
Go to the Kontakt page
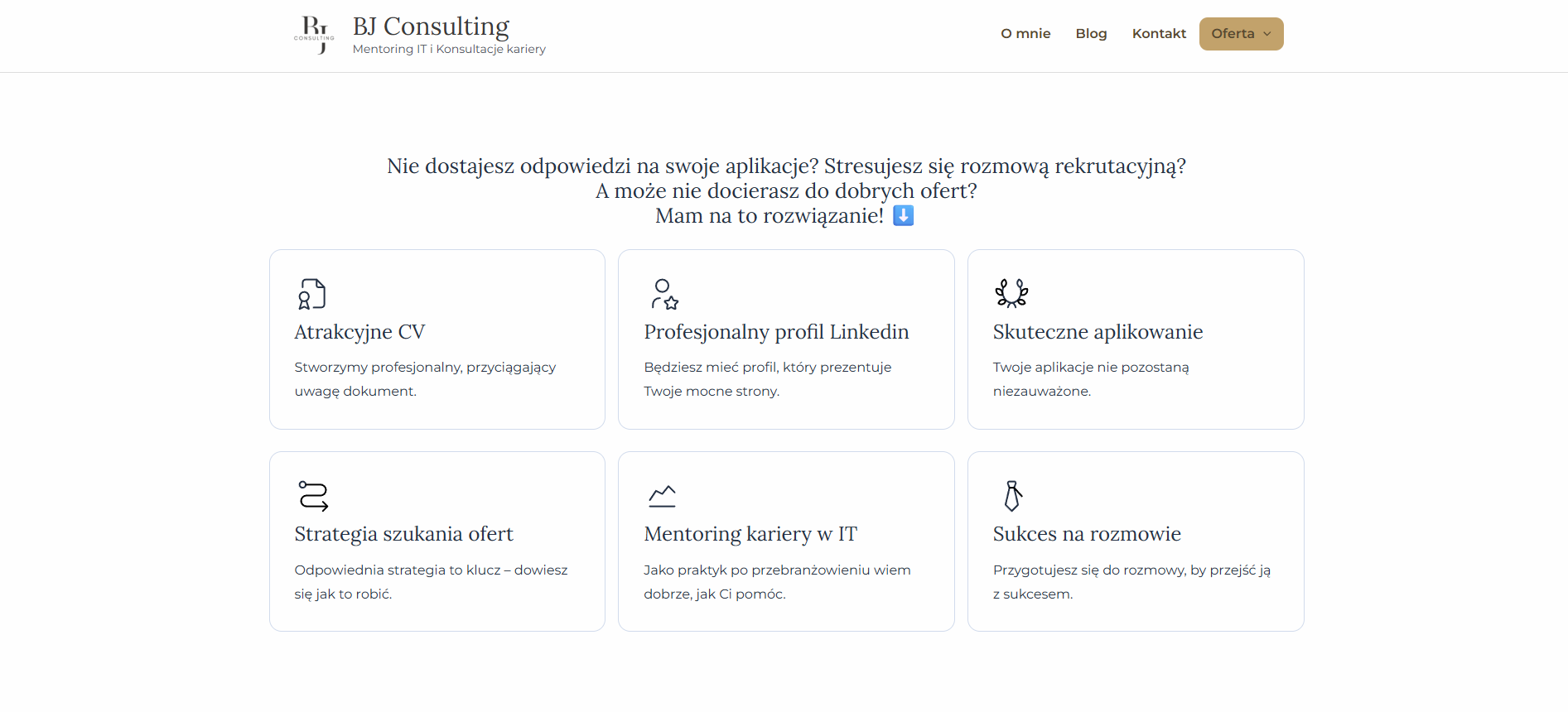(1159, 33)
